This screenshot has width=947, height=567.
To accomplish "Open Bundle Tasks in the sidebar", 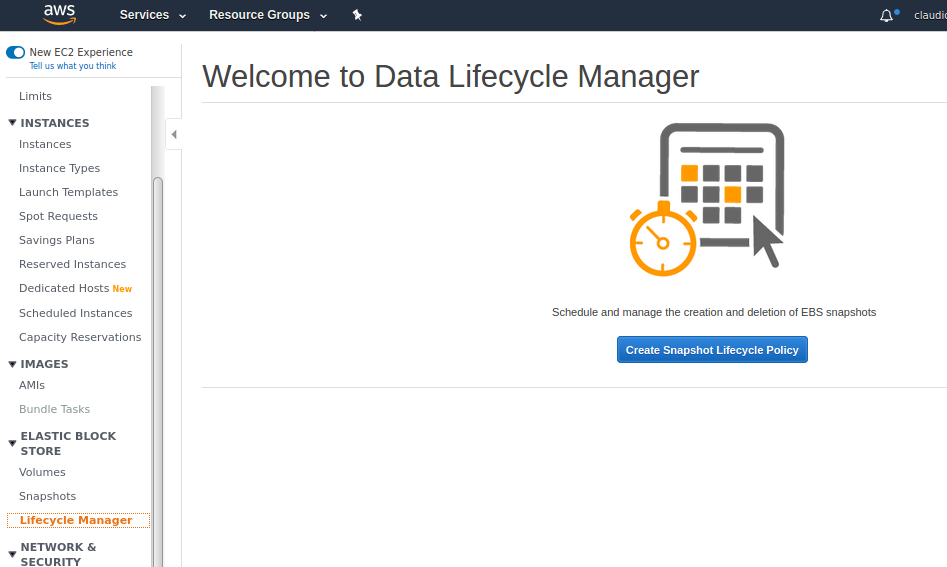I will (x=54, y=409).
